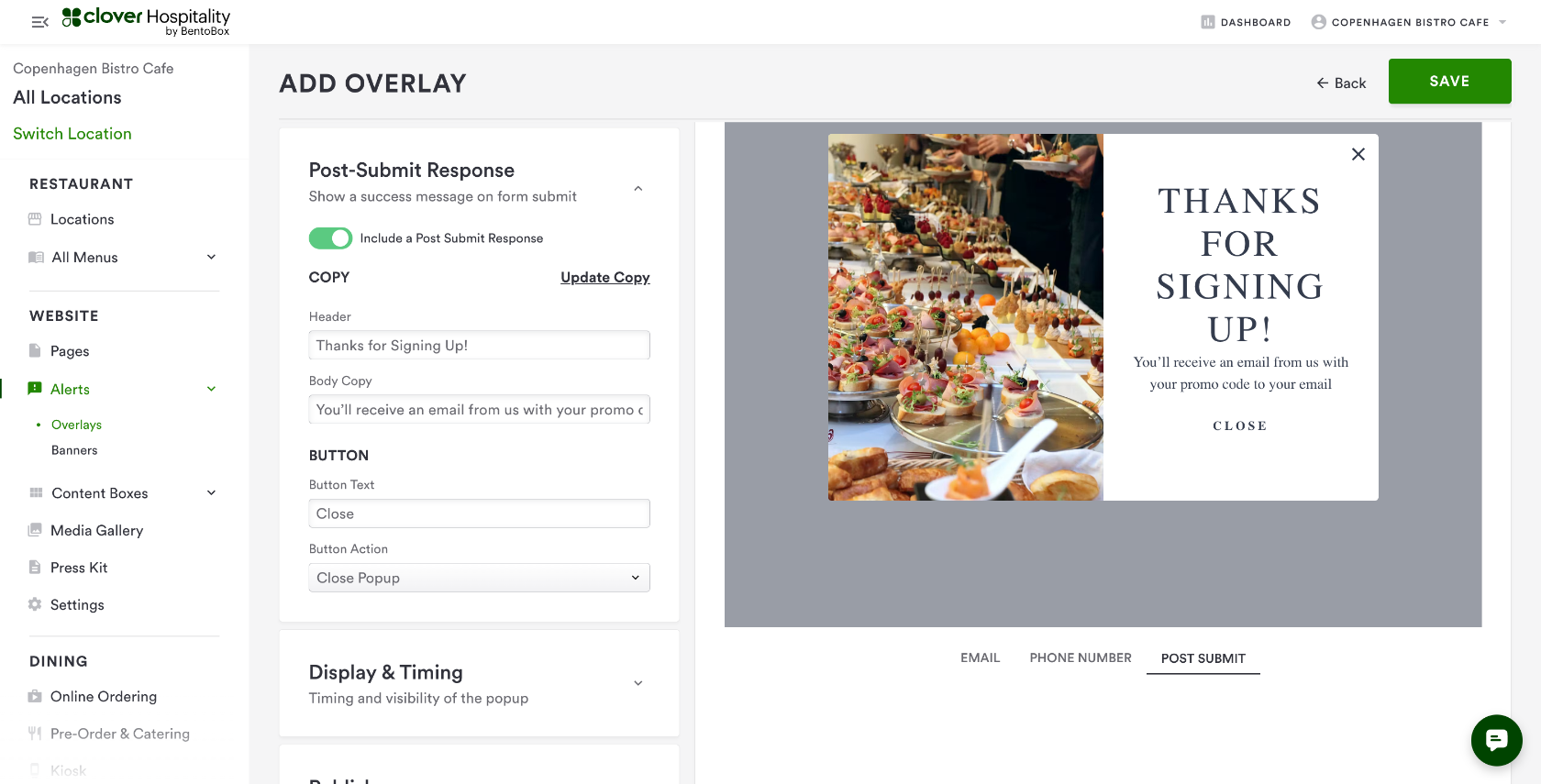This screenshot has height=784, width=1541.
Task: Click the Switch Location link
Action: pyautogui.click(x=72, y=134)
